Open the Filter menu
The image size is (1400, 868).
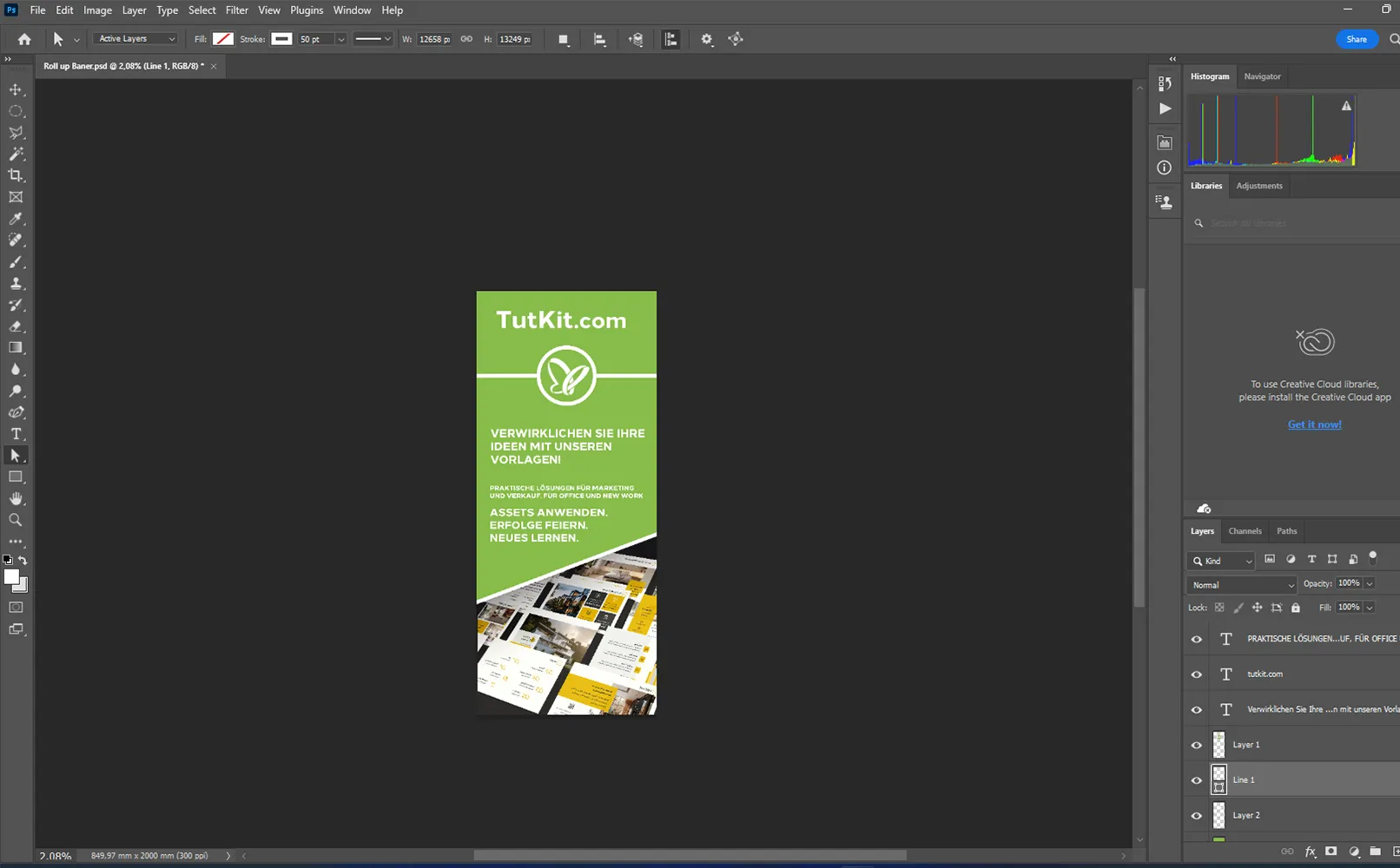237,10
